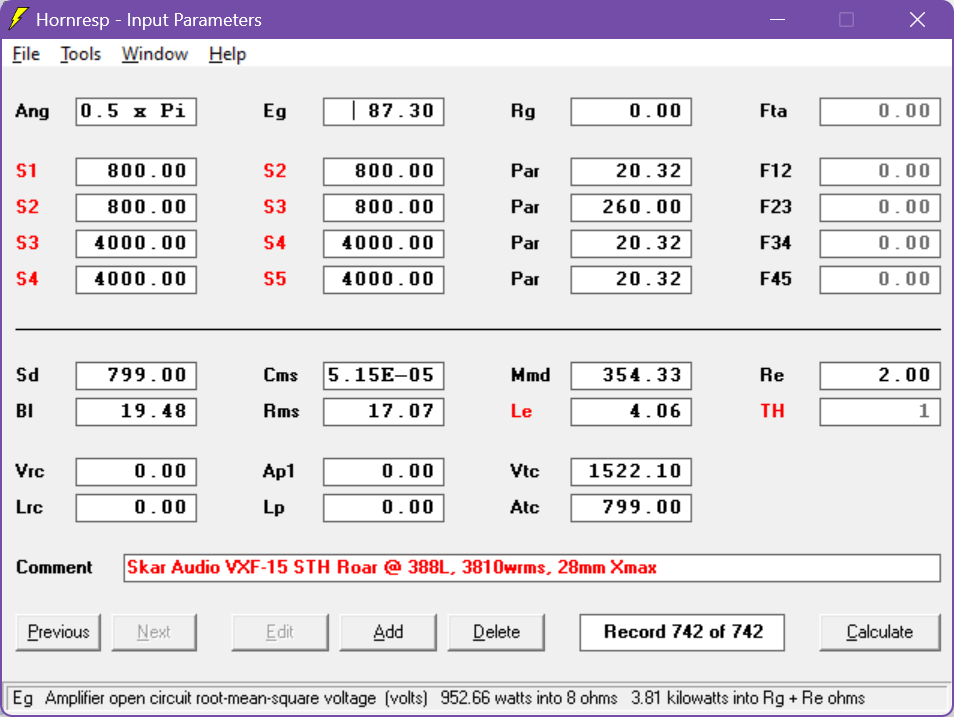Click the second-column S2 field in S1 row
This screenshot has width=954, height=717.
pyautogui.click(x=384, y=171)
